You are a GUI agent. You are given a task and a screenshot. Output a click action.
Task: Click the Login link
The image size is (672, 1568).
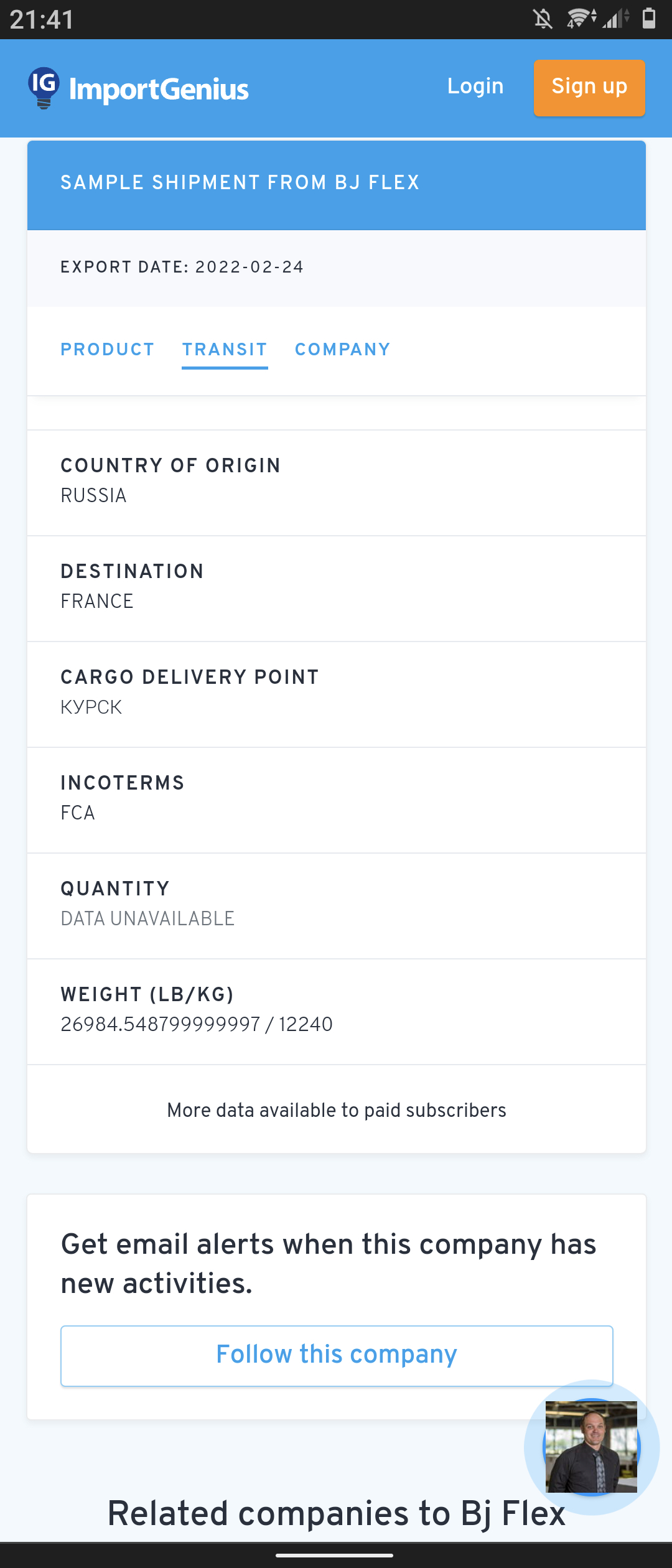tap(475, 86)
